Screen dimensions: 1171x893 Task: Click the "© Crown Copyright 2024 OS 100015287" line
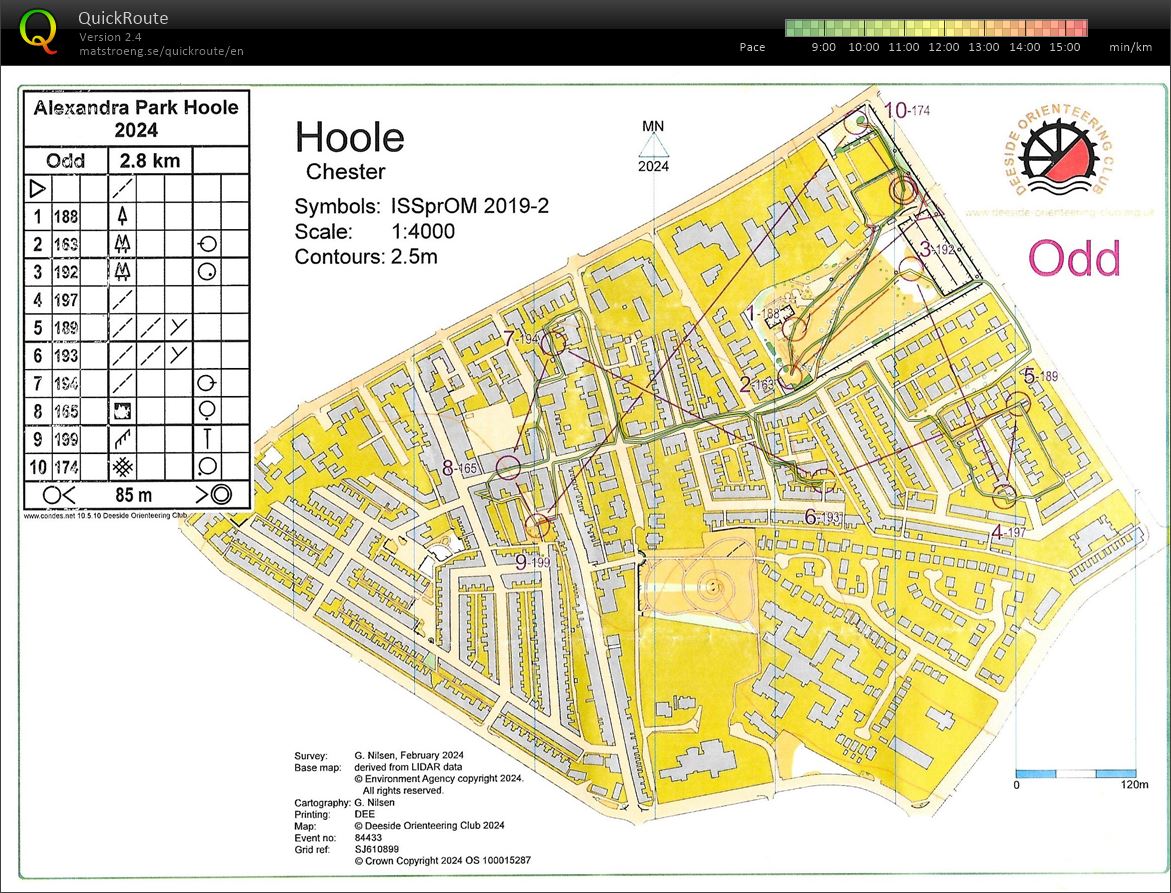click(x=443, y=860)
